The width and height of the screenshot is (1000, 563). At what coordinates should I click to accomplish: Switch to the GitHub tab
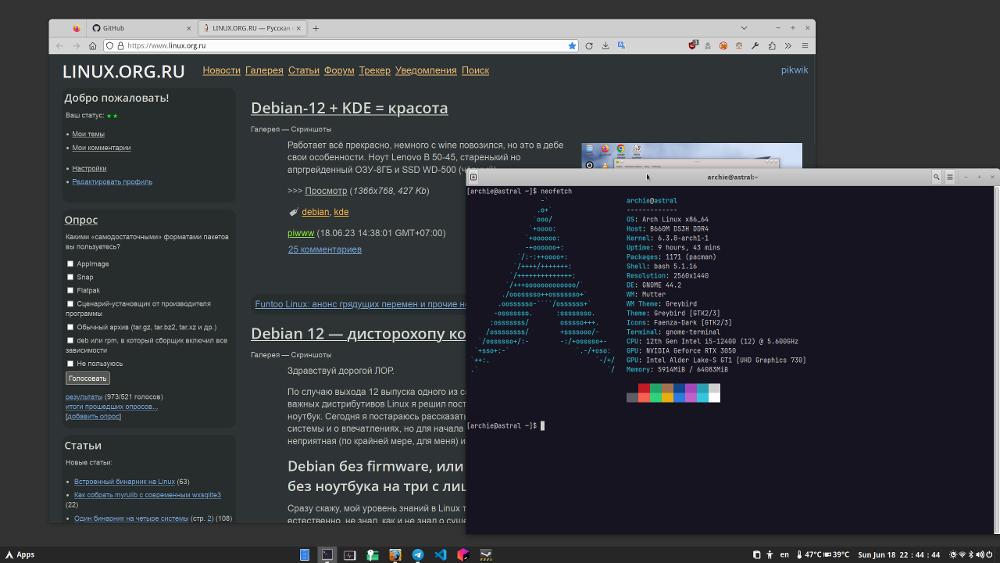[x=142, y=28]
